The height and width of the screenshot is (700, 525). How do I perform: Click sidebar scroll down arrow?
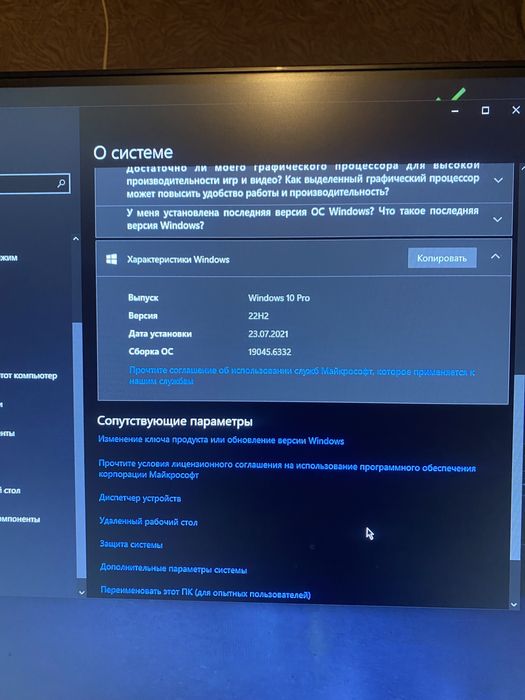(81, 592)
